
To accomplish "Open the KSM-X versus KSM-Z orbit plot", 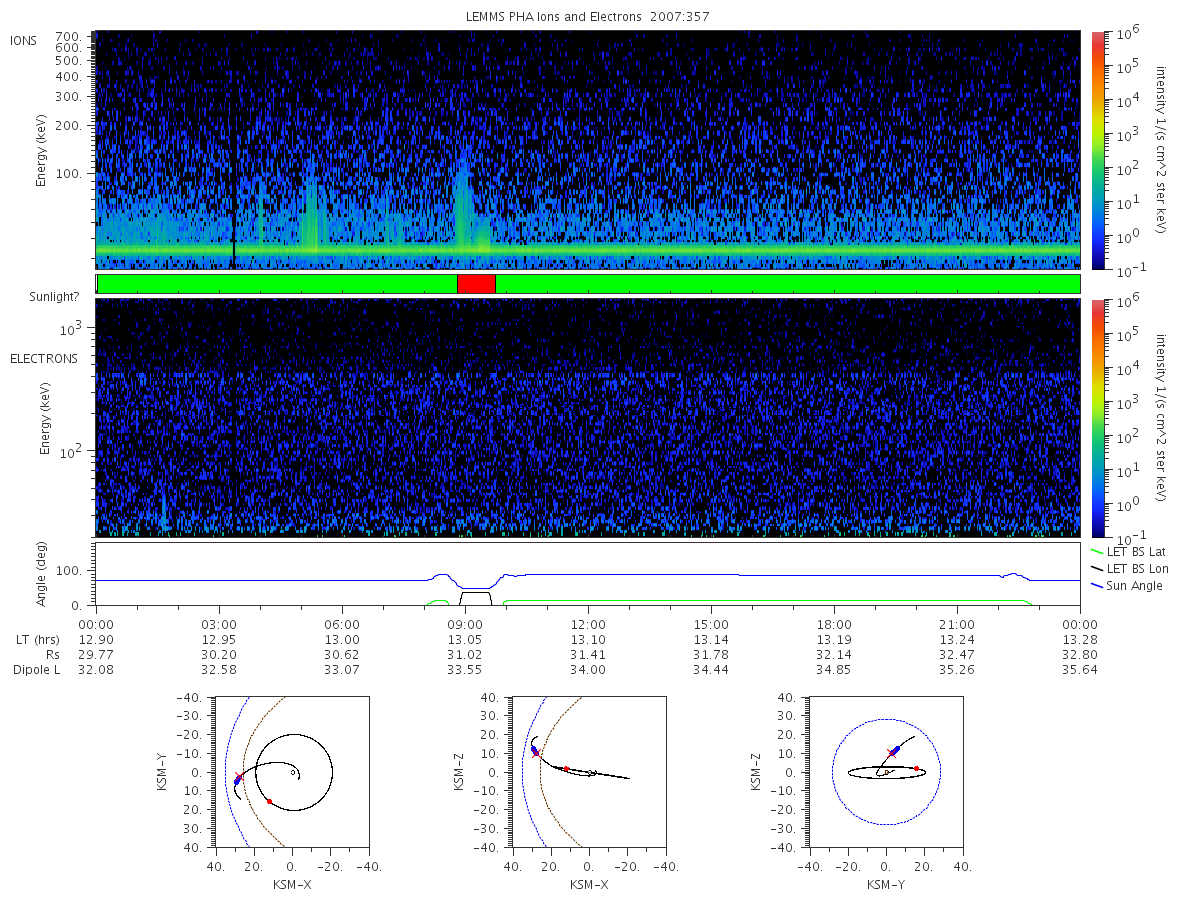I will (588, 772).
